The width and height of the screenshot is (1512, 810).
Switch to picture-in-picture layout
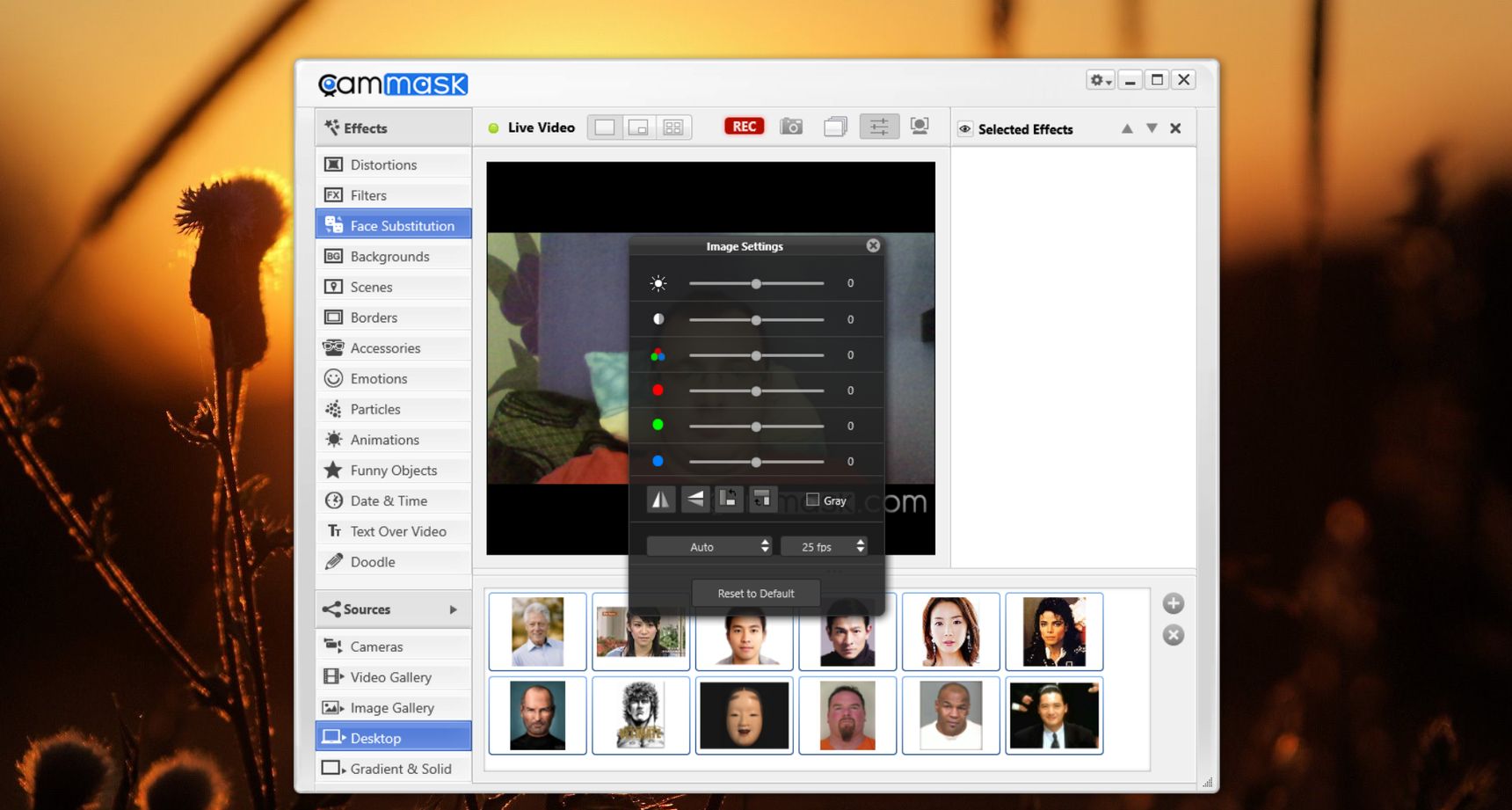click(639, 128)
